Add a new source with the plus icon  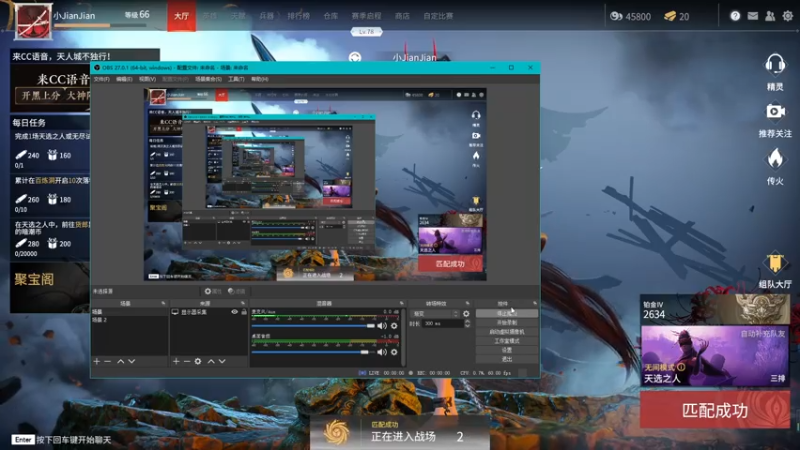coord(176,361)
